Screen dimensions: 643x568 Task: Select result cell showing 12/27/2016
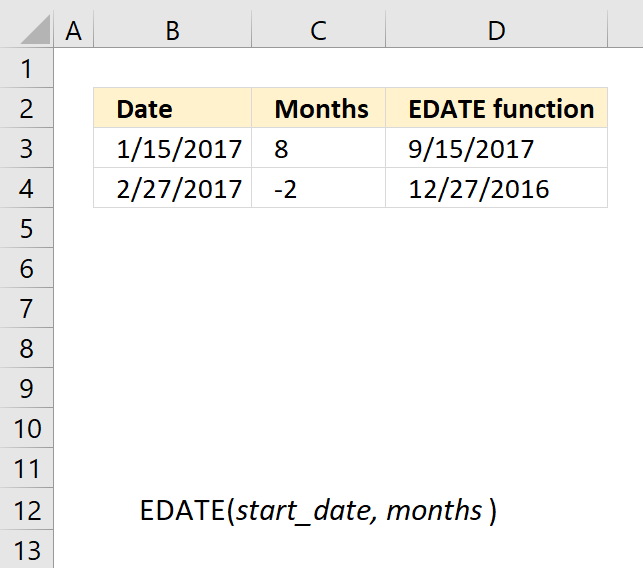497,188
